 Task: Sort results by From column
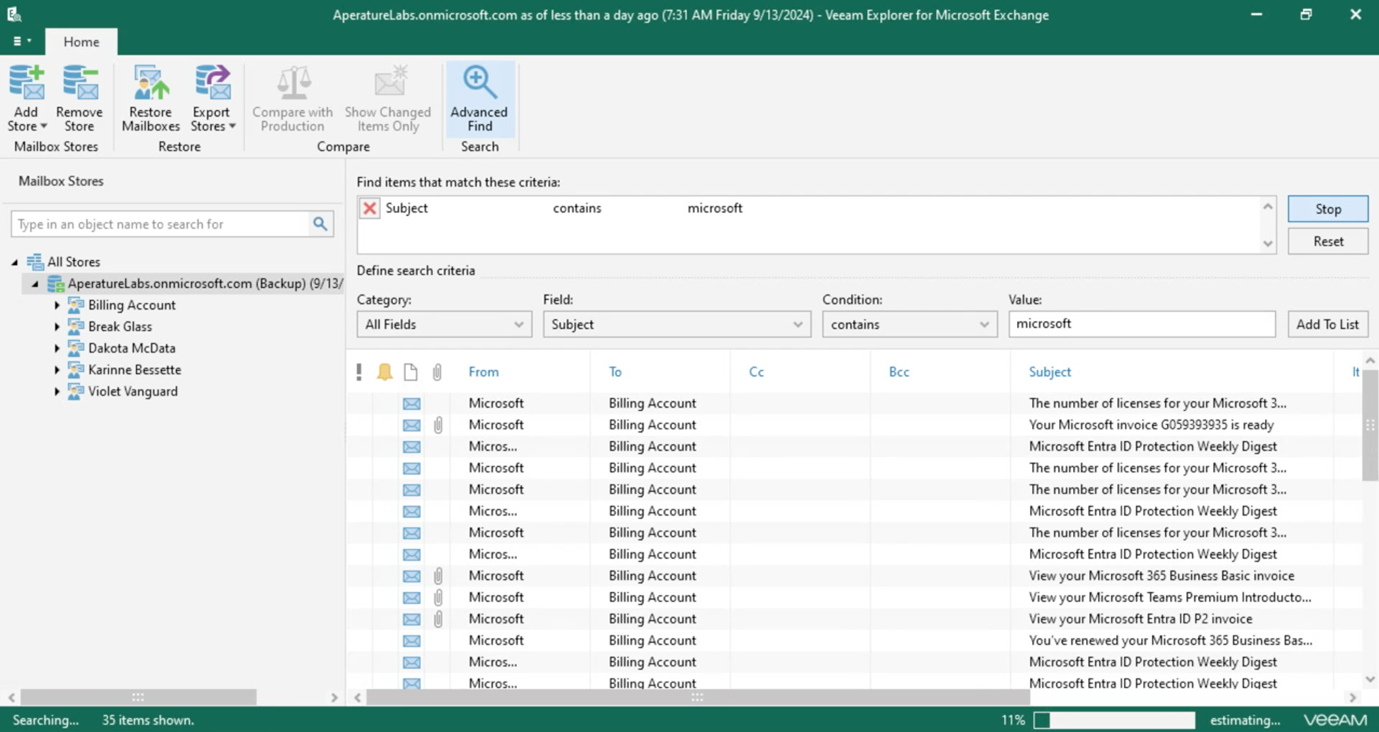[x=483, y=372]
